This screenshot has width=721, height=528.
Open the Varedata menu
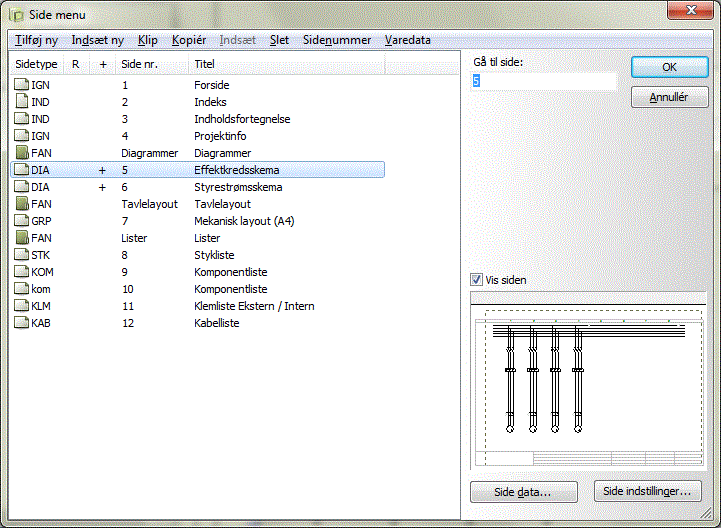(x=407, y=40)
